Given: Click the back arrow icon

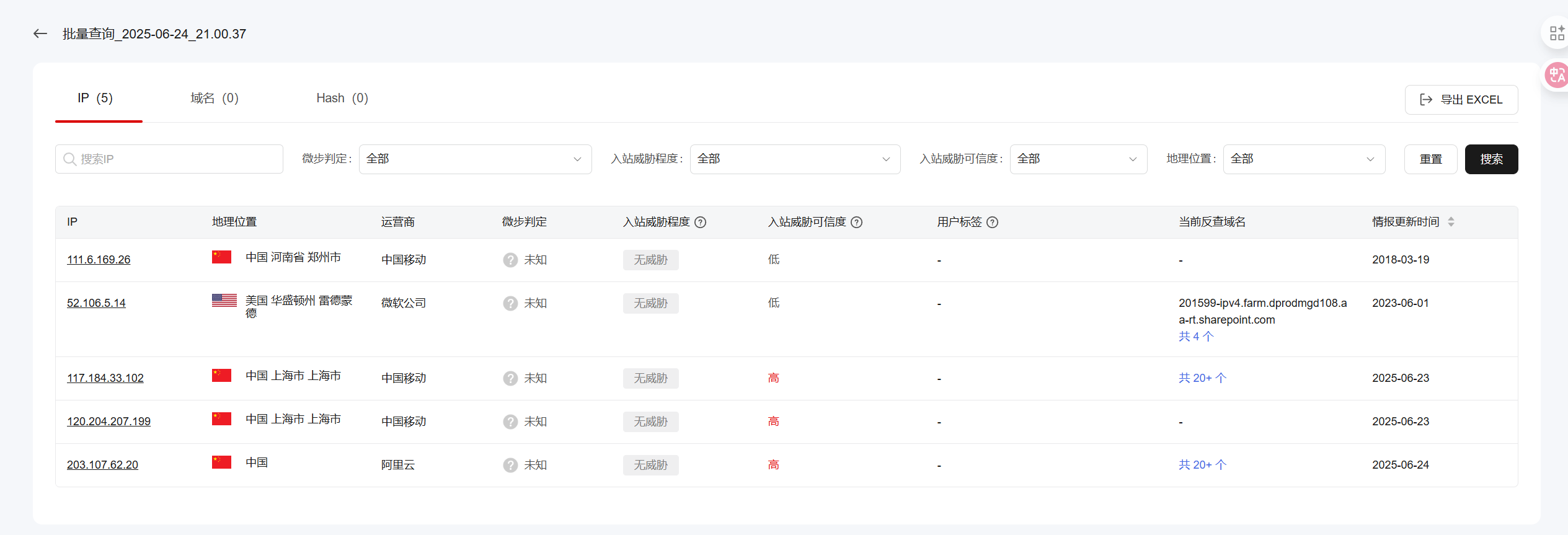Looking at the screenshot, I should tap(40, 34).
